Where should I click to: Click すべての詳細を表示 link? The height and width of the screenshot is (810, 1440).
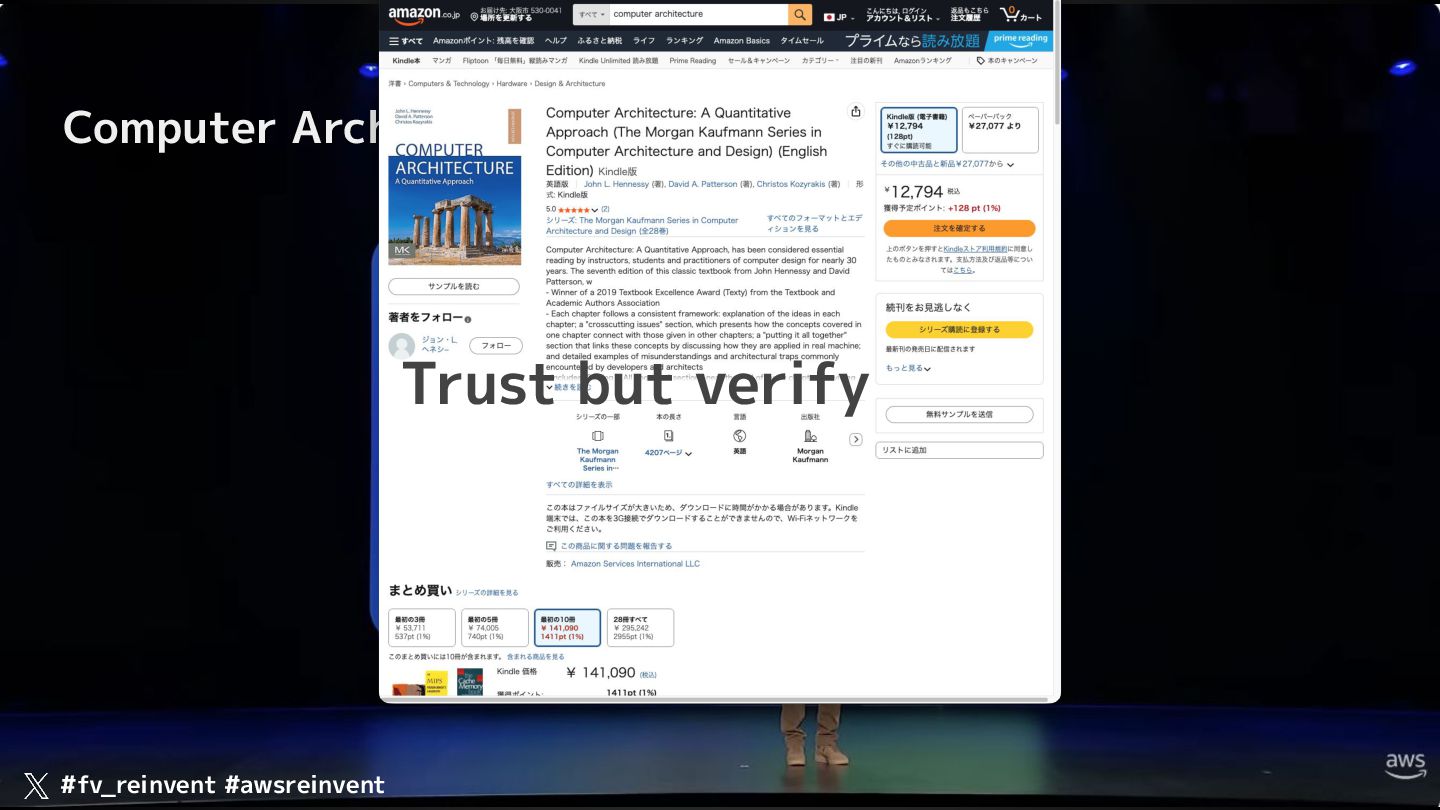click(x=579, y=485)
